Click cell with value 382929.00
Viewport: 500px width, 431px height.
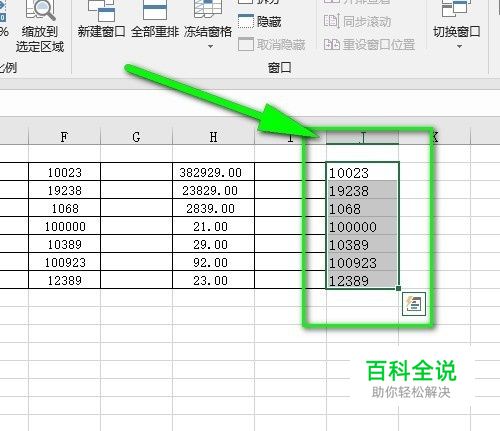click(x=213, y=172)
